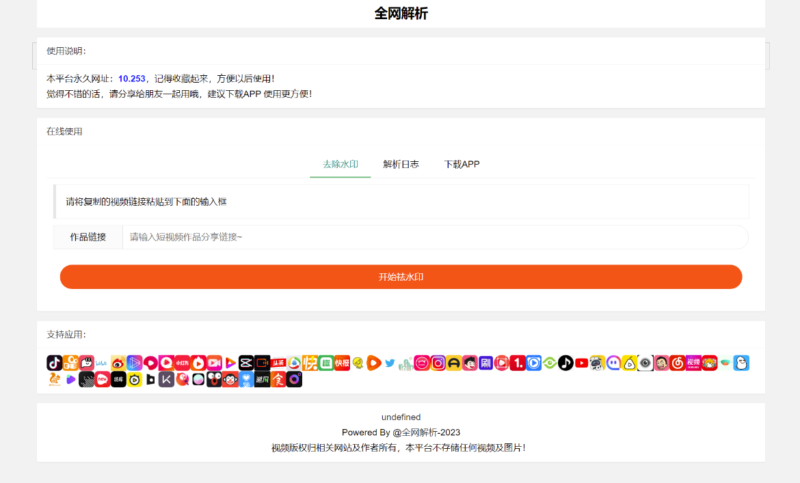The image size is (800, 483).
Task: Click the 'undefined' footer text
Action: 401,417
